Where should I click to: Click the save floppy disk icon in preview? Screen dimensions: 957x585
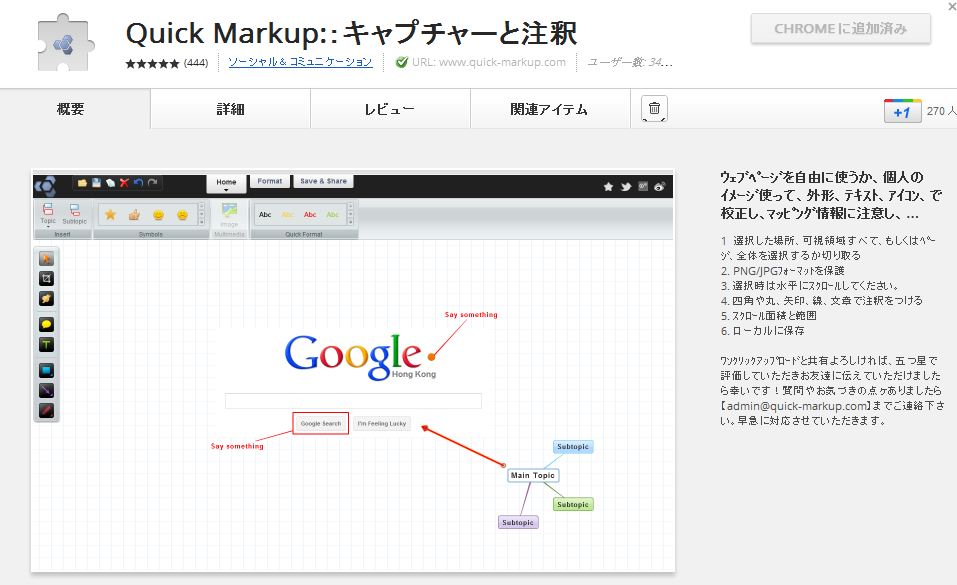[96, 183]
